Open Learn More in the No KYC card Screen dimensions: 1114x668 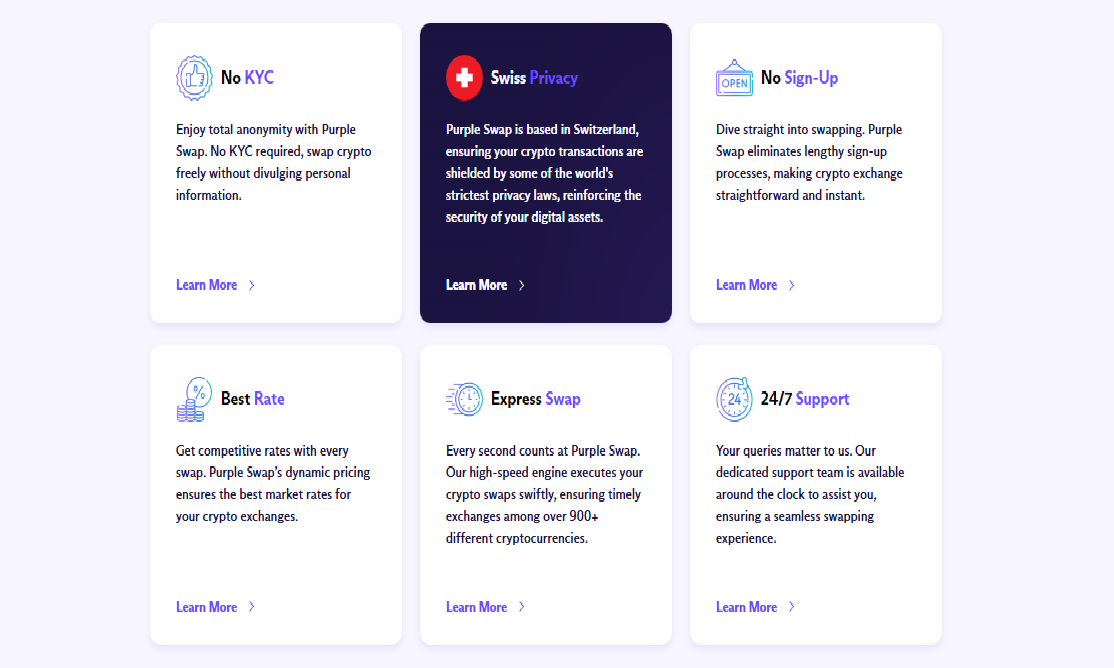coord(206,285)
